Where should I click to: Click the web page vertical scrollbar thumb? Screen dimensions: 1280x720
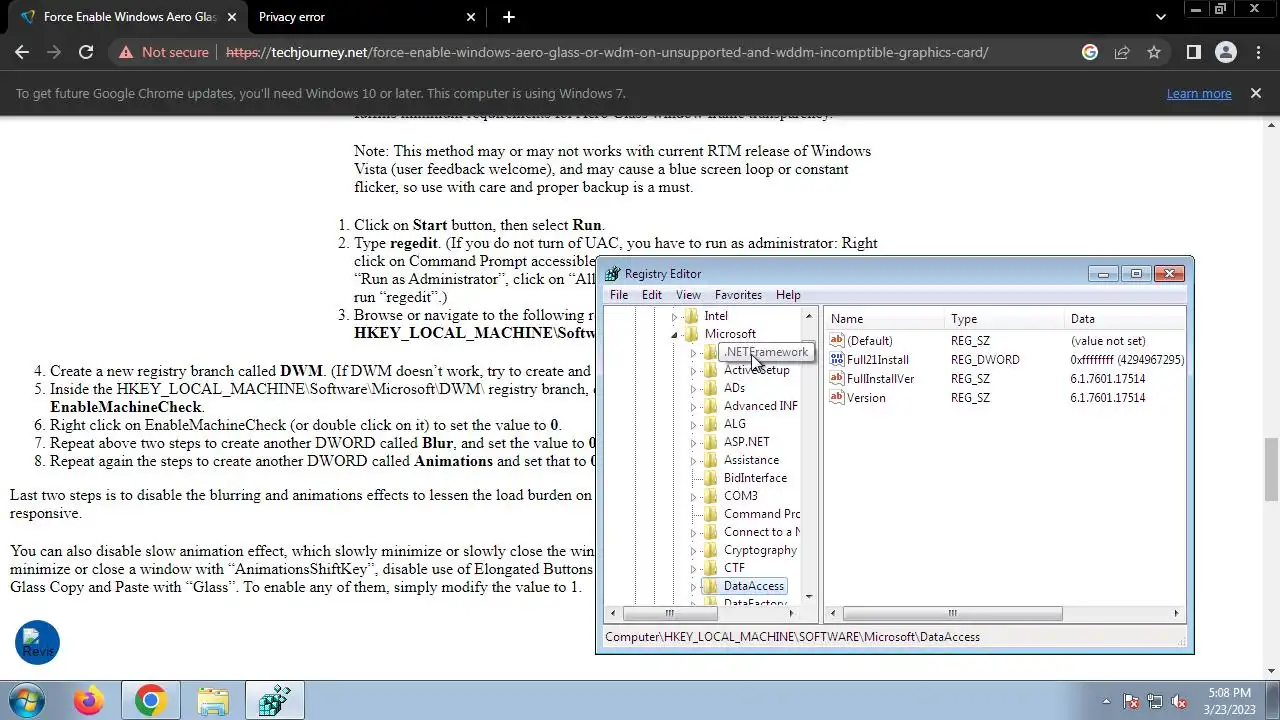(x=1271, y=468)
